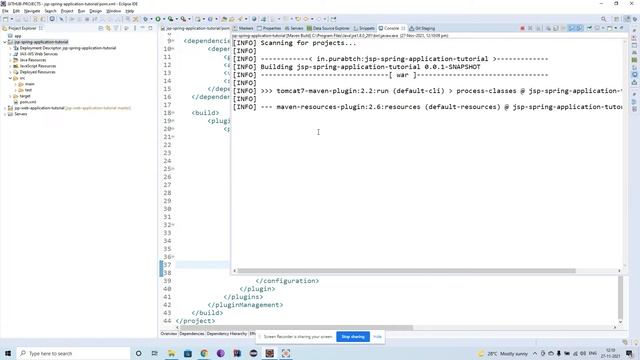
Task: Switch to the Servers tab
Action: tap(294, 28)
